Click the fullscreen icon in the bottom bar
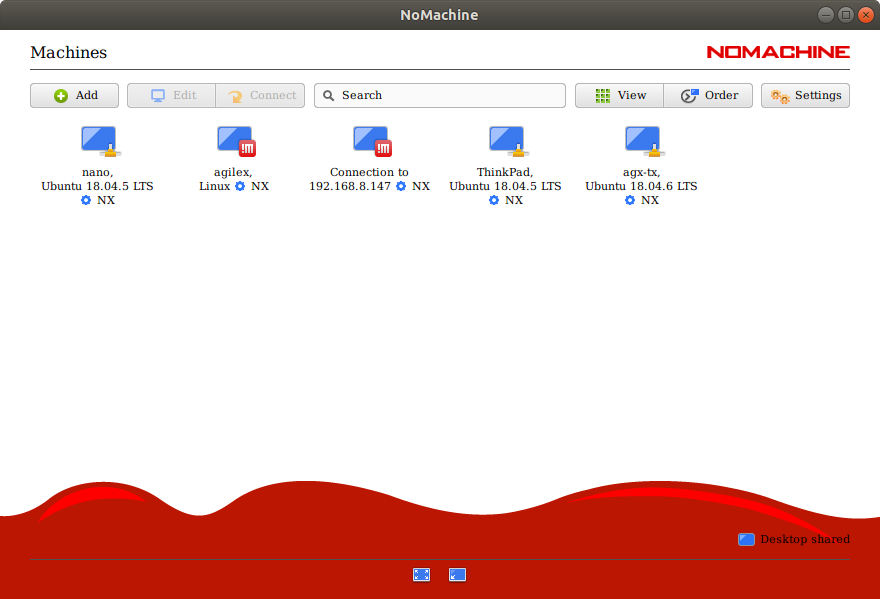 tap(421, 574)
